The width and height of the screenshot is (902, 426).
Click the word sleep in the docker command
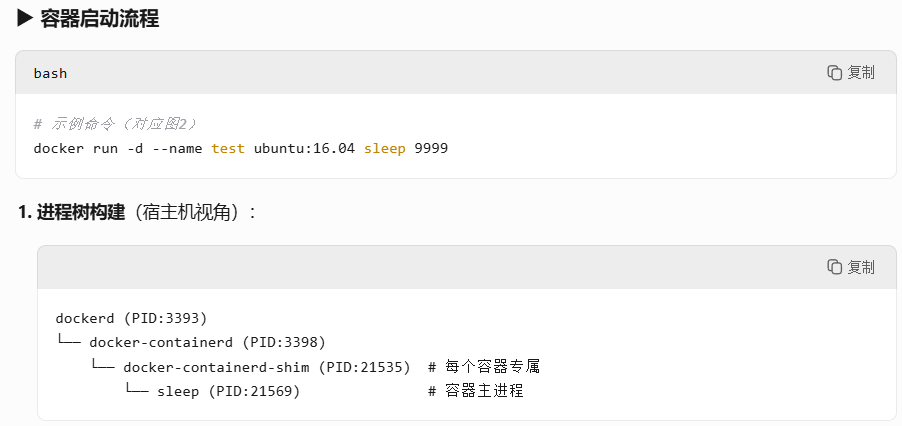point(384,148)
